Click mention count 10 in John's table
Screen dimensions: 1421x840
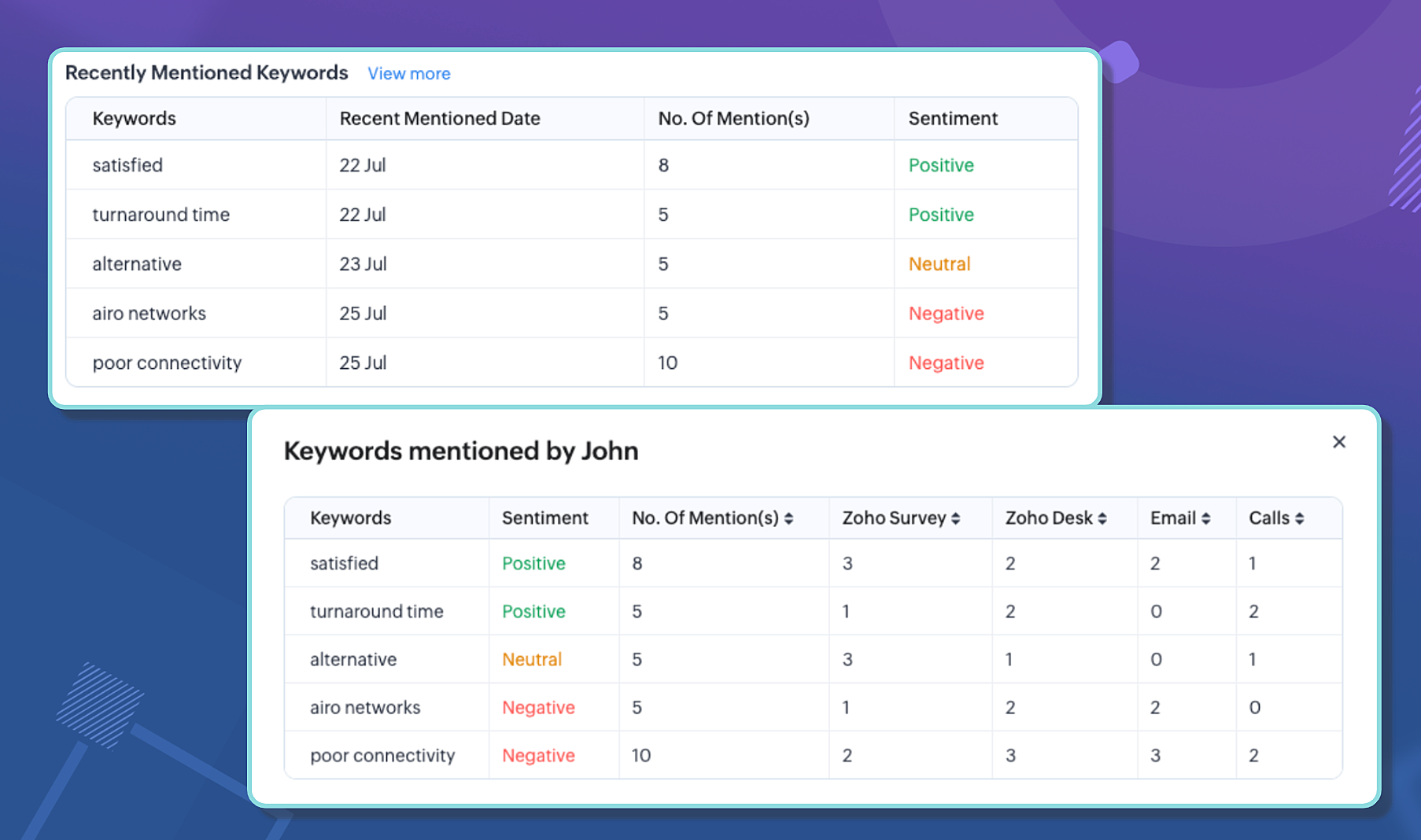click(x=640, y=755)
